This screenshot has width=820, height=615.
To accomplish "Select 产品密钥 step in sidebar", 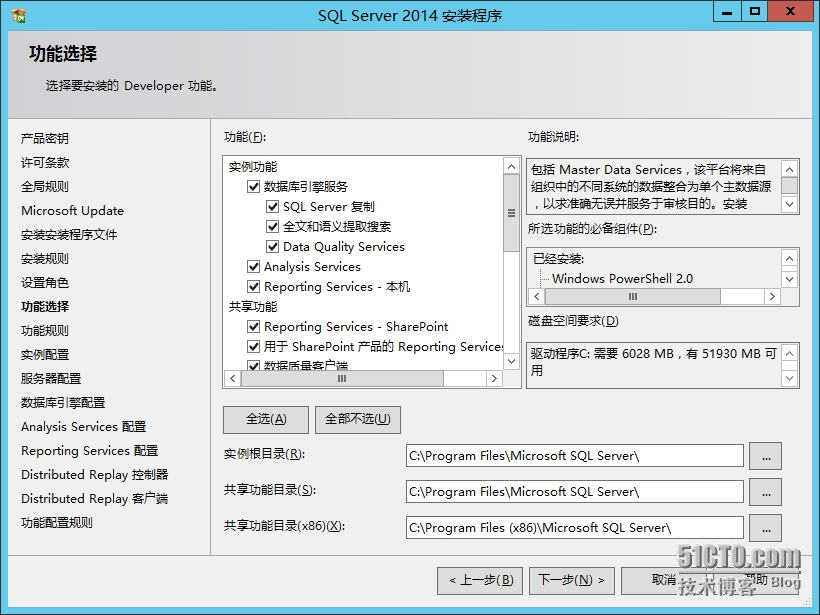I will click(x=45, y=139).
